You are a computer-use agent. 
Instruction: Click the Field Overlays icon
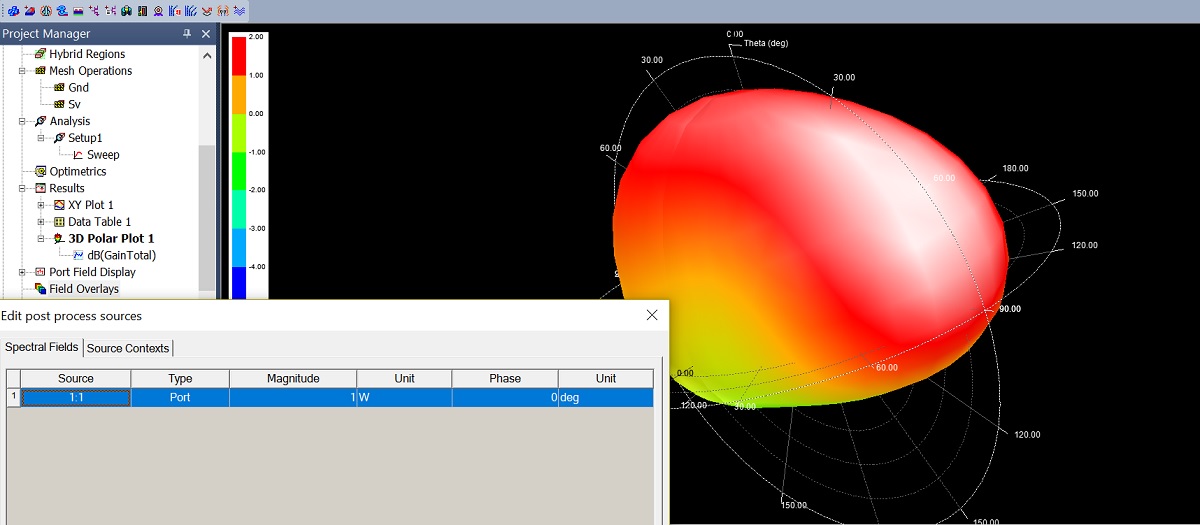pos(40,289)
